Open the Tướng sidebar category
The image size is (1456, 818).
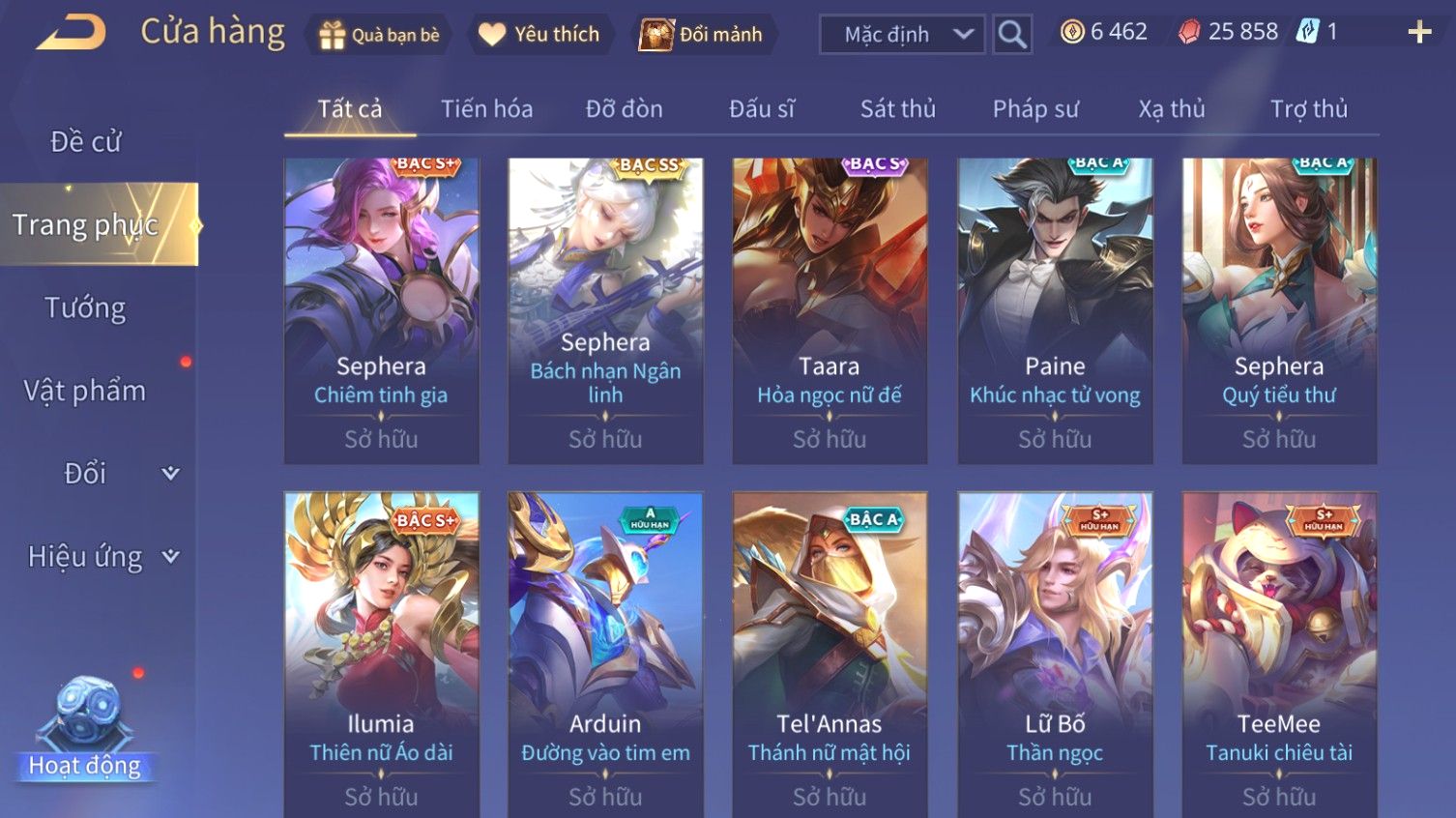[x=85, y=308]
